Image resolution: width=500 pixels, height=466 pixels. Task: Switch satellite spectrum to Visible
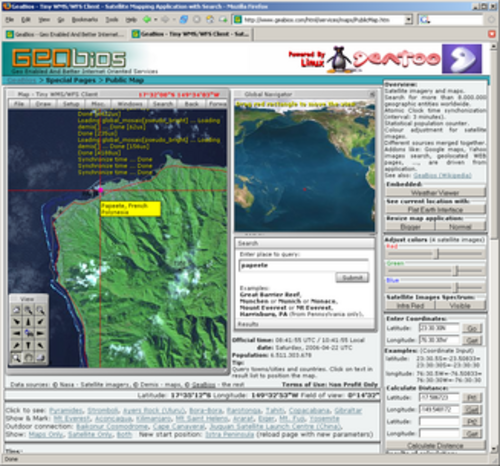click(460, 305)
